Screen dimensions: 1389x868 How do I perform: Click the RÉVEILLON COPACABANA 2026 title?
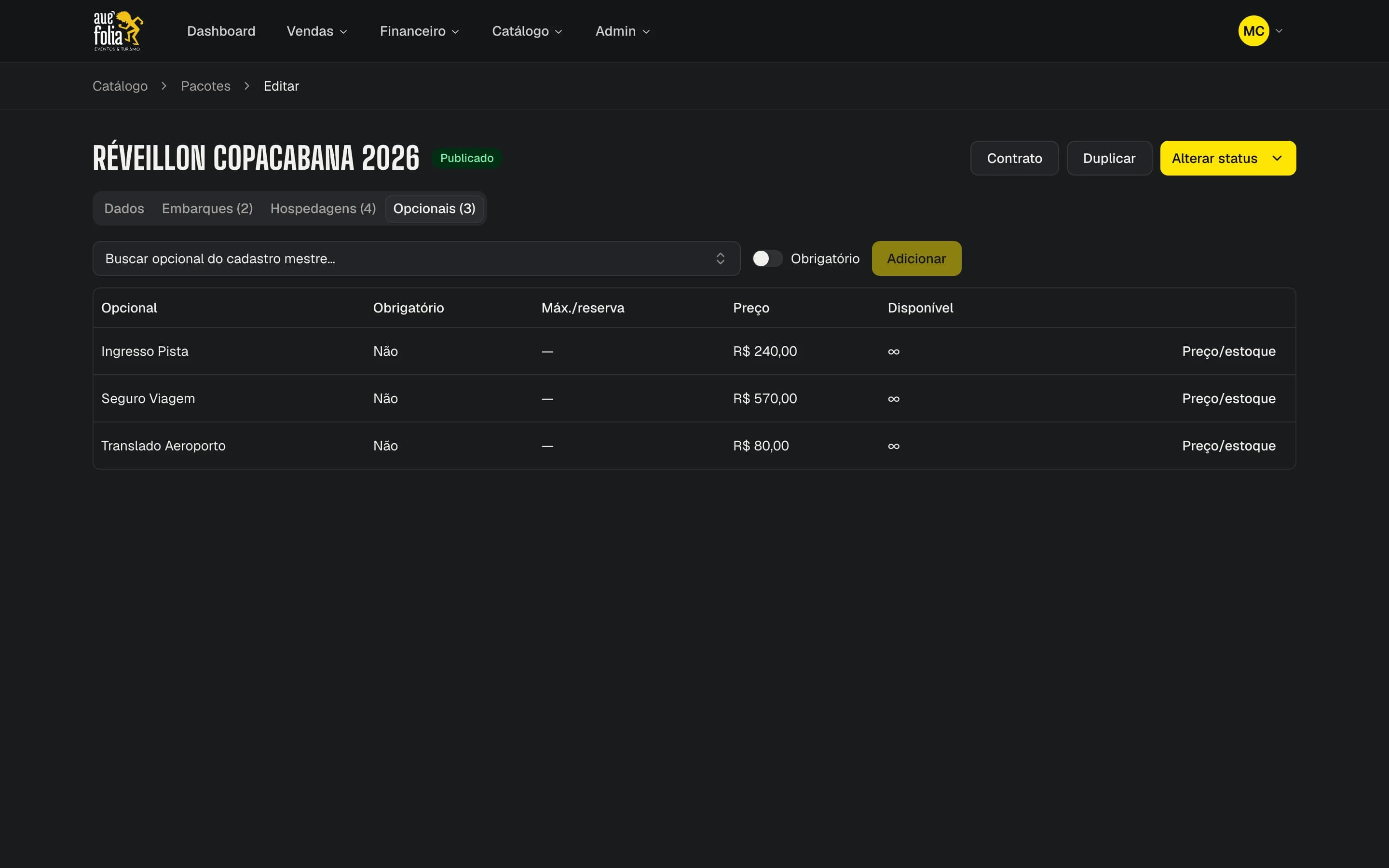[256, 157]
